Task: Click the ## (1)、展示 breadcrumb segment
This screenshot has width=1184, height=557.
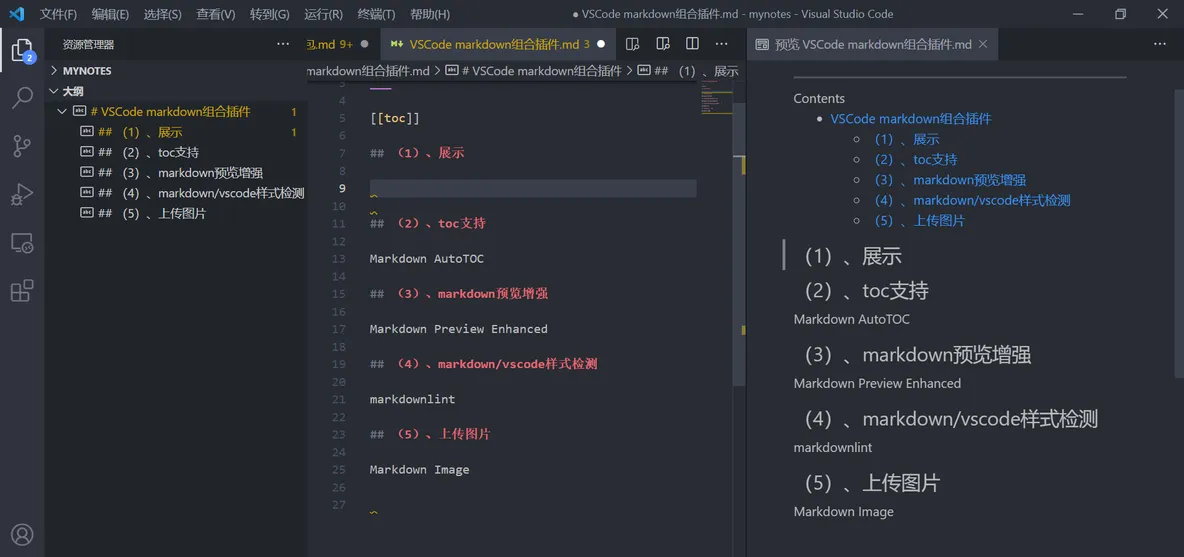Action: [688, 71]
